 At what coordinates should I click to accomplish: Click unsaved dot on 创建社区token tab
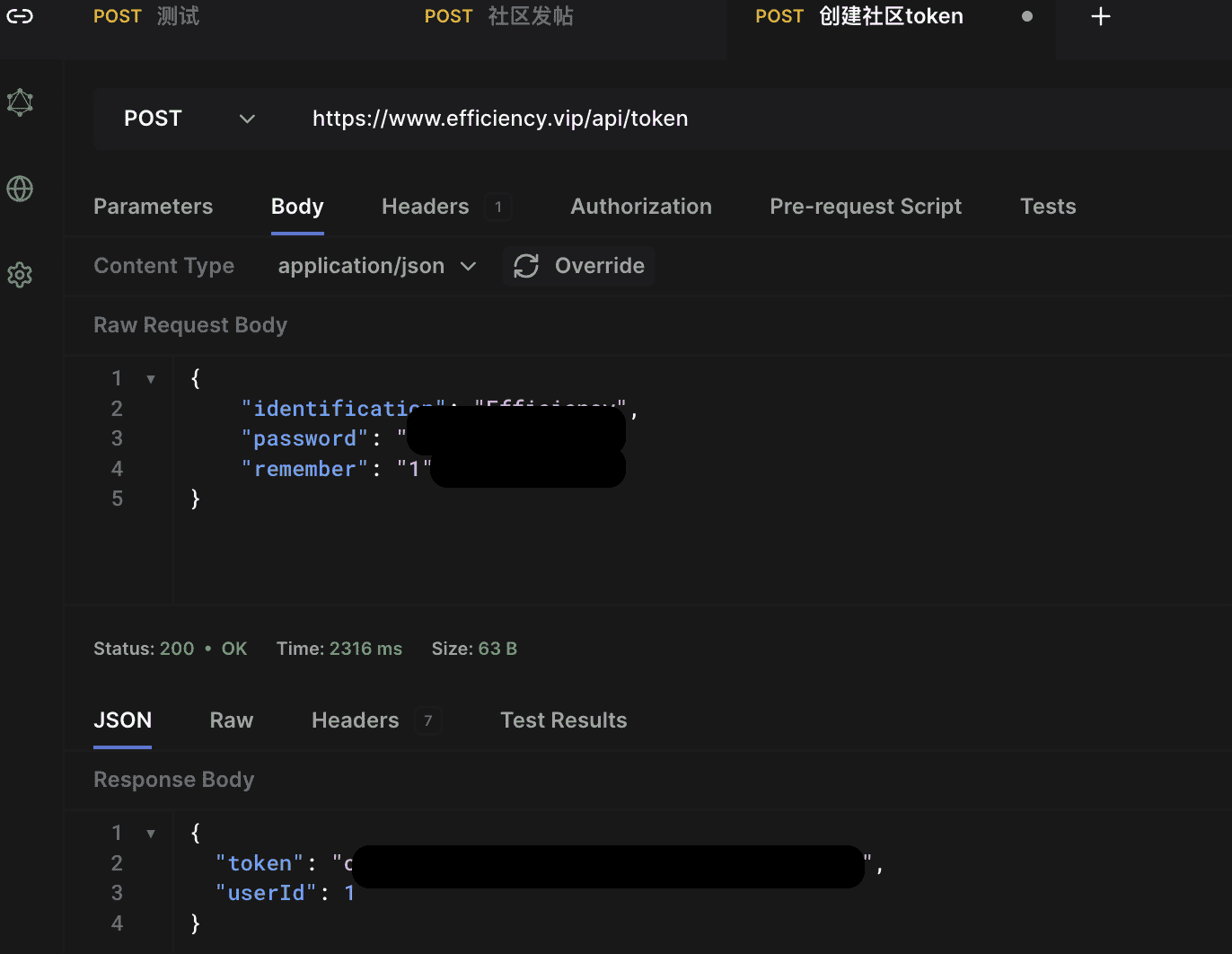(1026, 16)
